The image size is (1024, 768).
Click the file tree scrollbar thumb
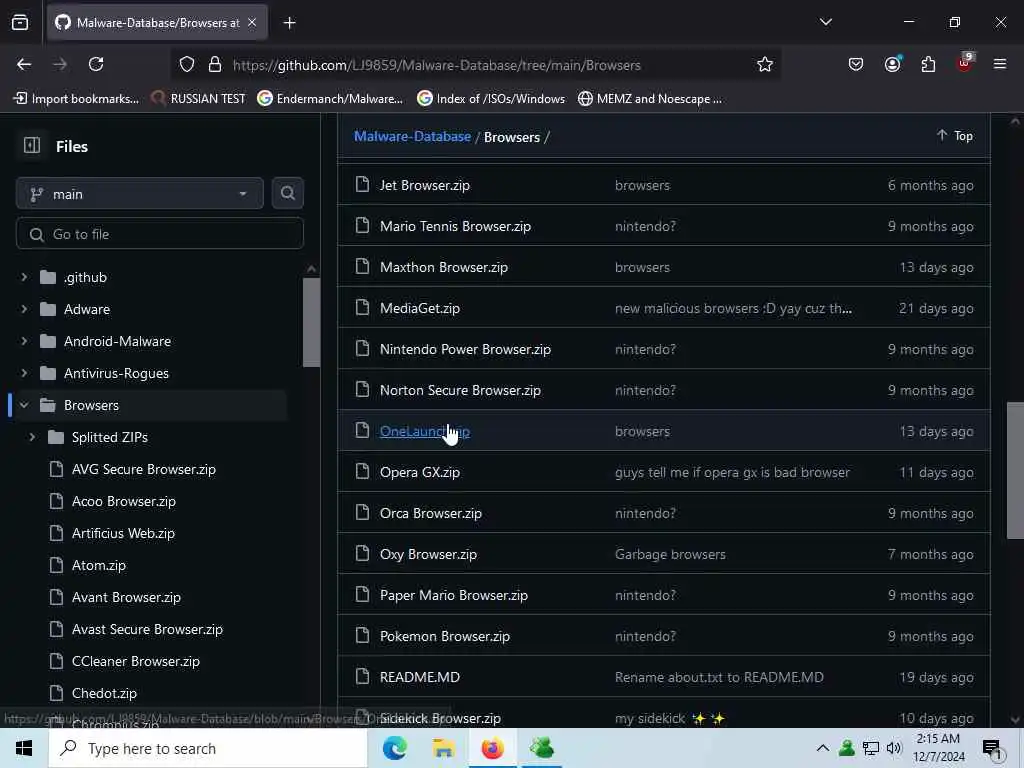click(312, 323)
